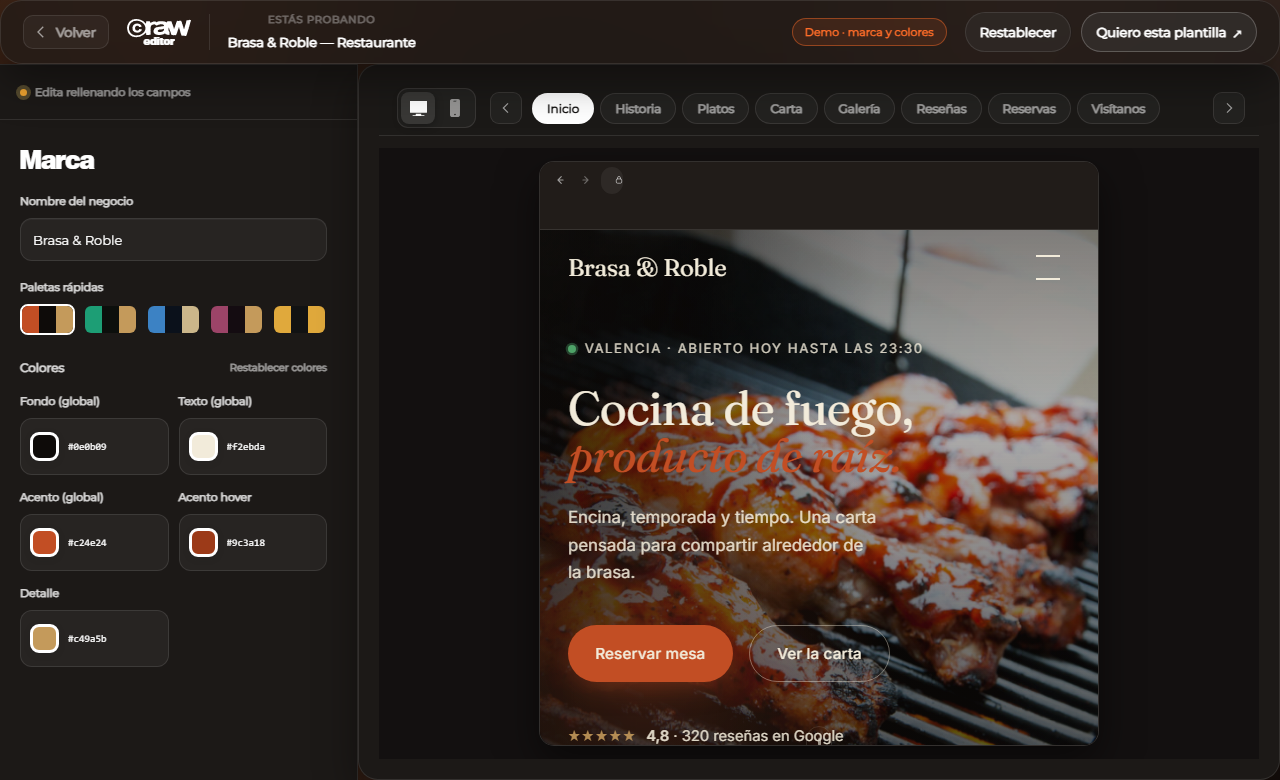This screenshot has width=1280, height=780.
Task: Open the Acento (global) color swatch
Action: pos(44,542)
